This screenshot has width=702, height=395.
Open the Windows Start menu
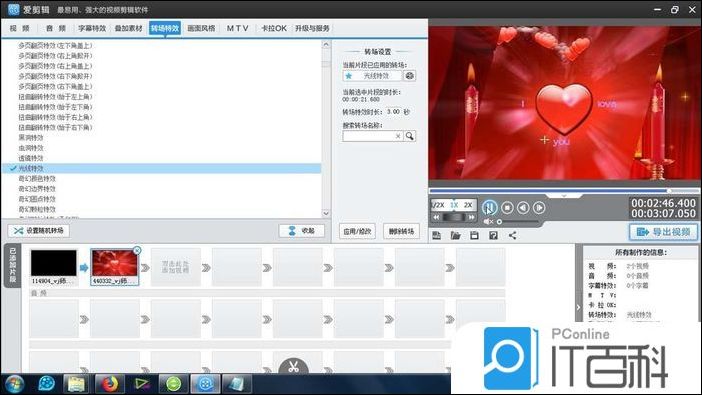tap(14, 384)
